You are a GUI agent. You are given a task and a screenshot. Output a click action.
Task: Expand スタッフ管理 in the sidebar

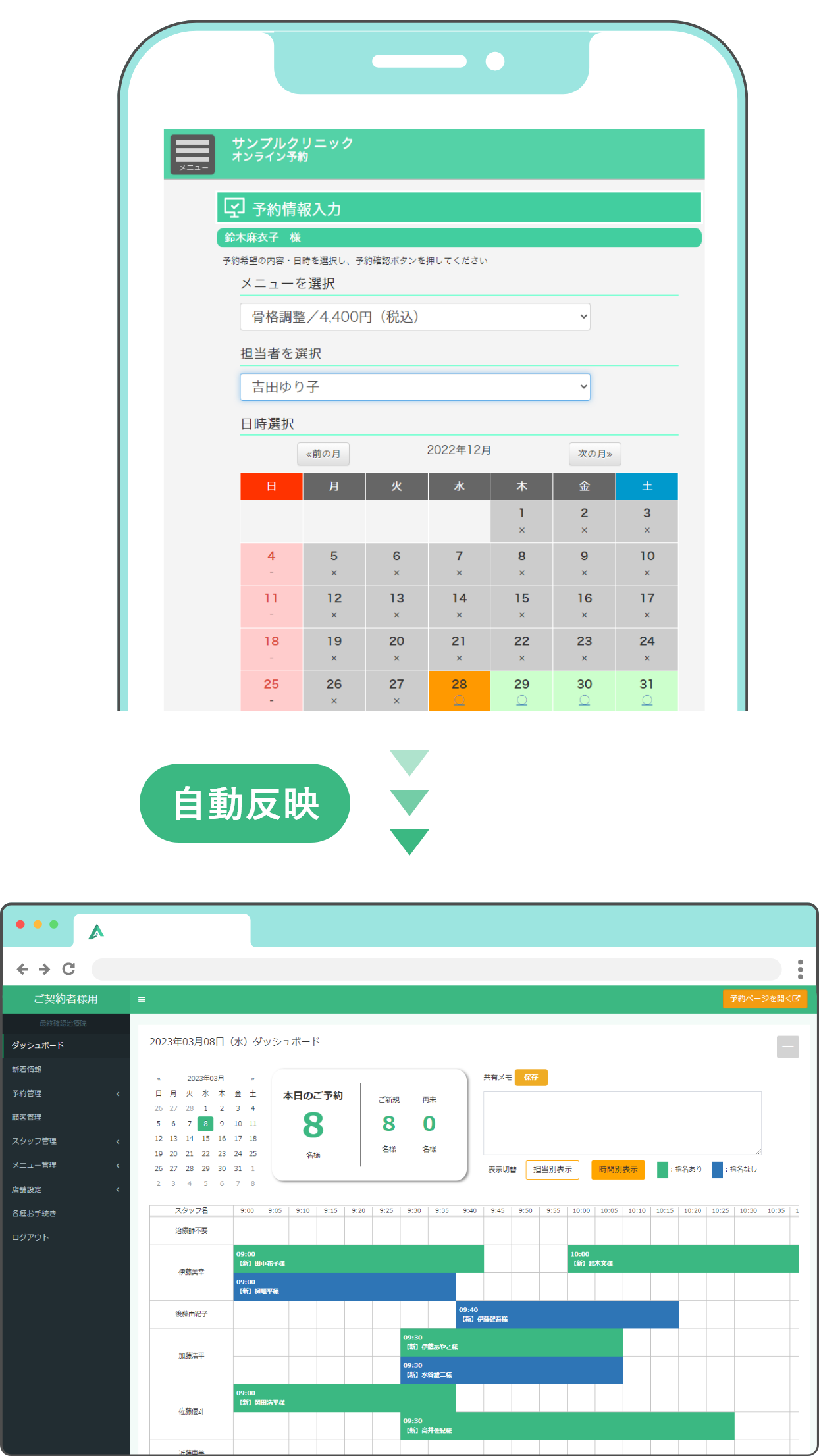click(x=65, y=1141)
